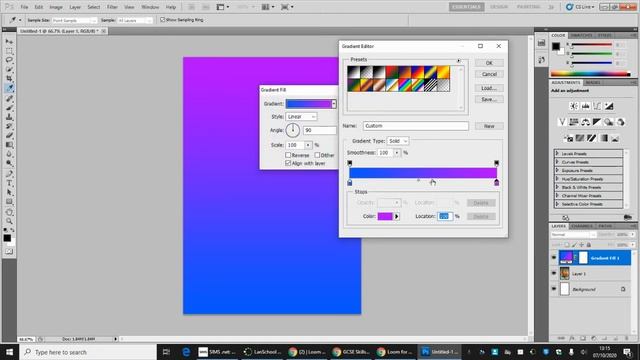Expand the Levels Presets list

tap(557, 153)
